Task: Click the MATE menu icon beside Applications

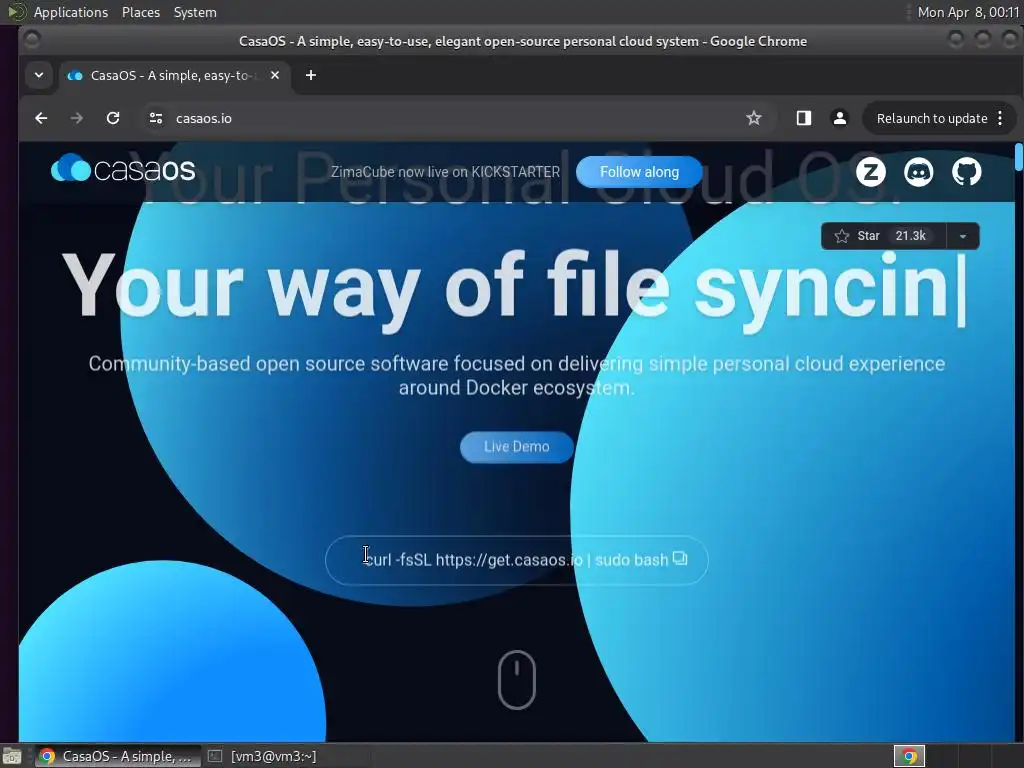Action: tap(16, 12)
